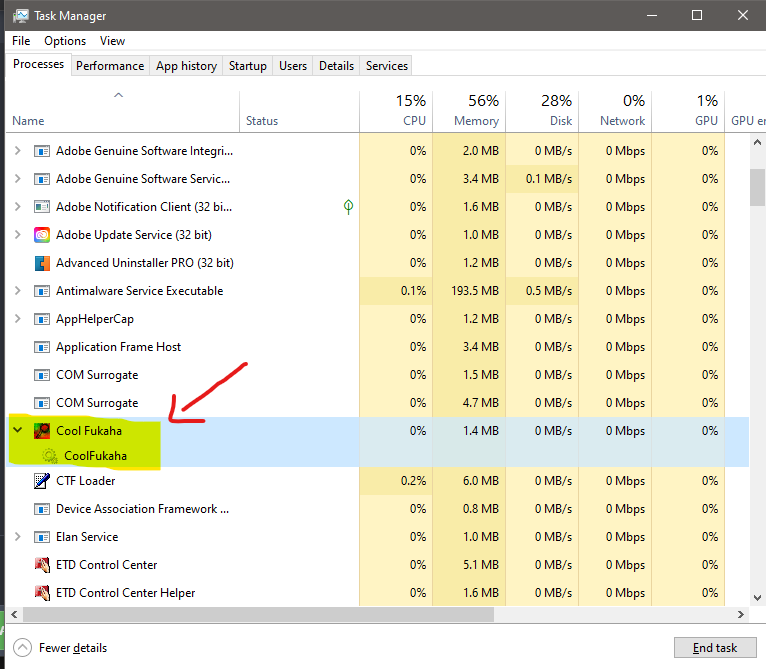Viewport: 766px width, 669px height.
Task: Expand the Elan Service process group
Action: pos(18,537)
